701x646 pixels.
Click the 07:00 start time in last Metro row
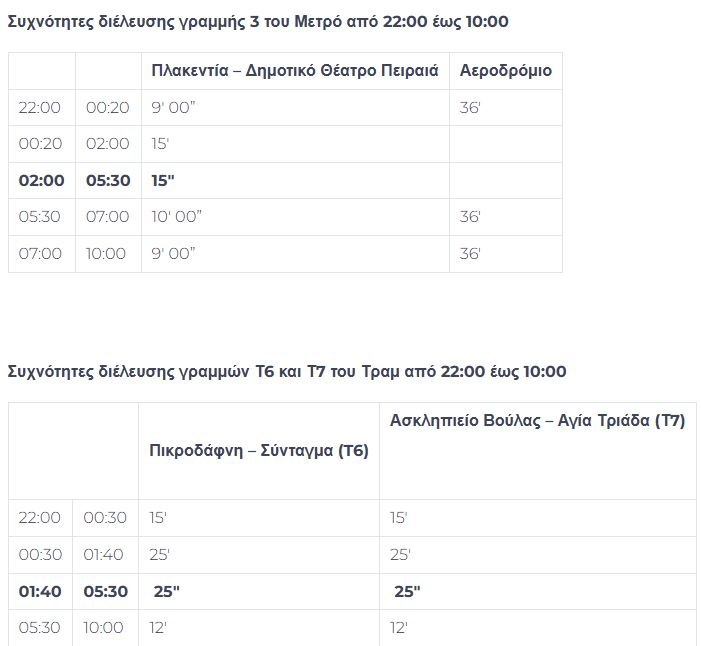[40, 254]
